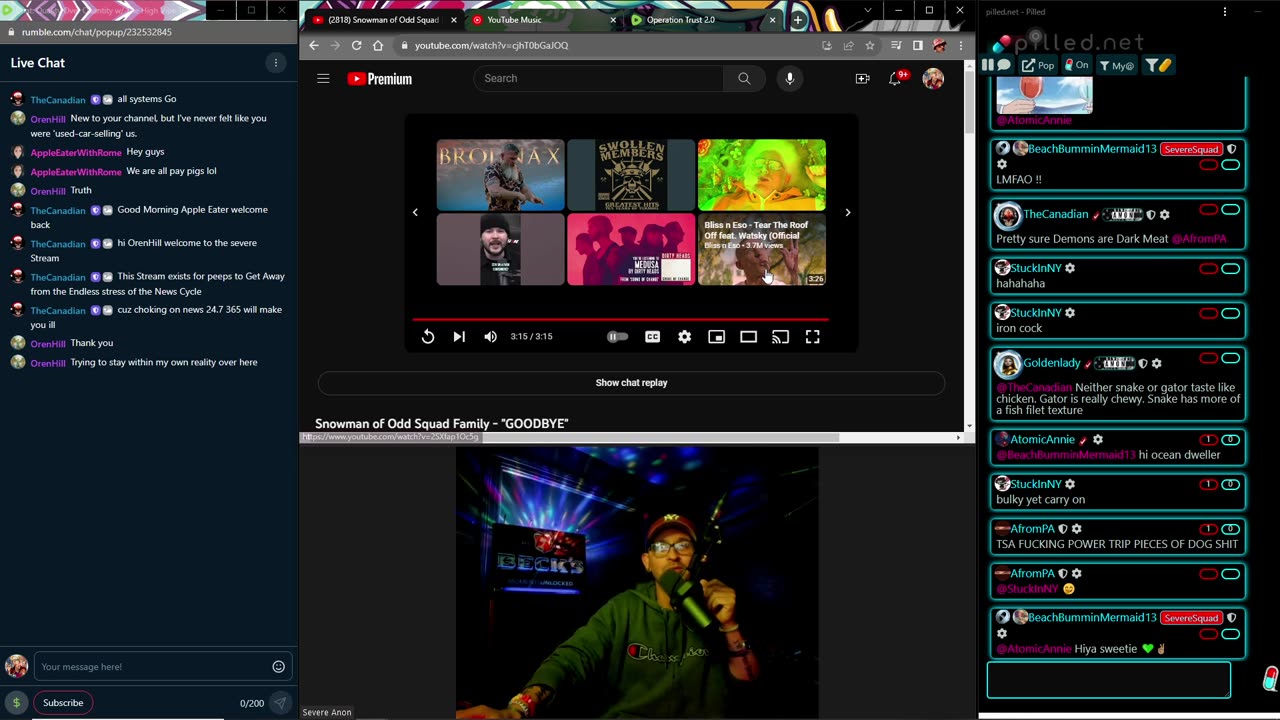
Task: Open the Swollen Members Greatest Hits thumbnail
Action: point(631,175)
